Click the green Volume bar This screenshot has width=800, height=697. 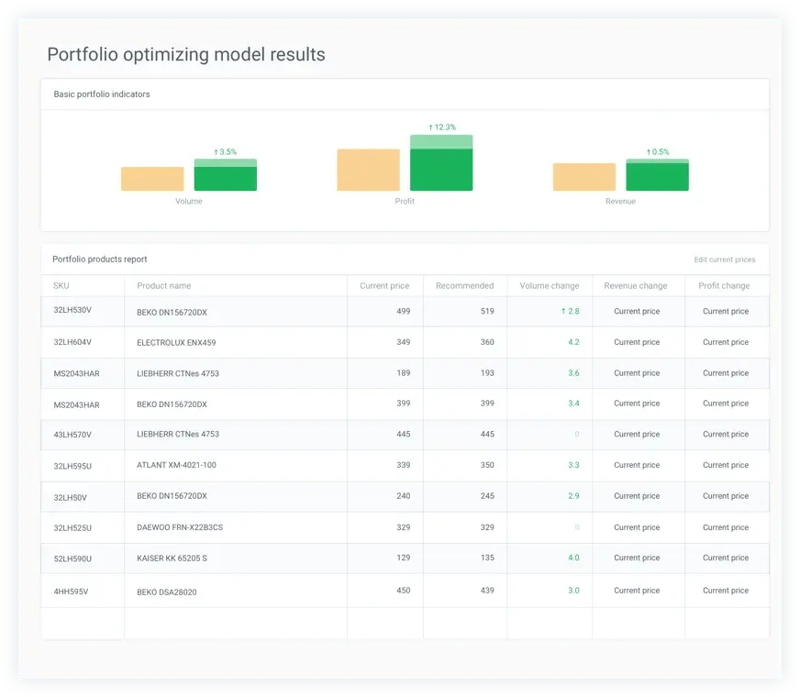coord(226,175)
